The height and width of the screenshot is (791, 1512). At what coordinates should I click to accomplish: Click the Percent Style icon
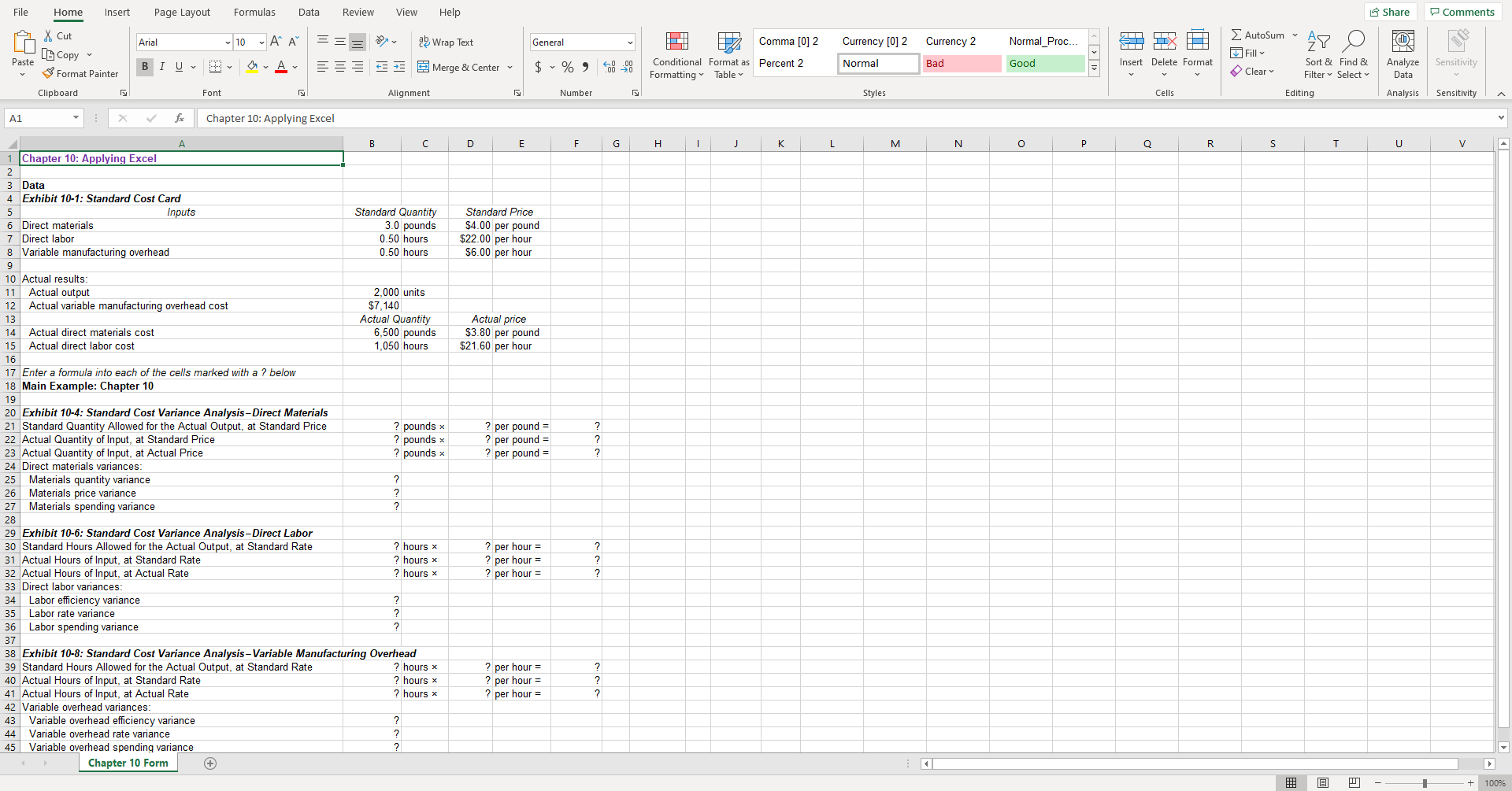pyautogui.click(x=568, y=67)
